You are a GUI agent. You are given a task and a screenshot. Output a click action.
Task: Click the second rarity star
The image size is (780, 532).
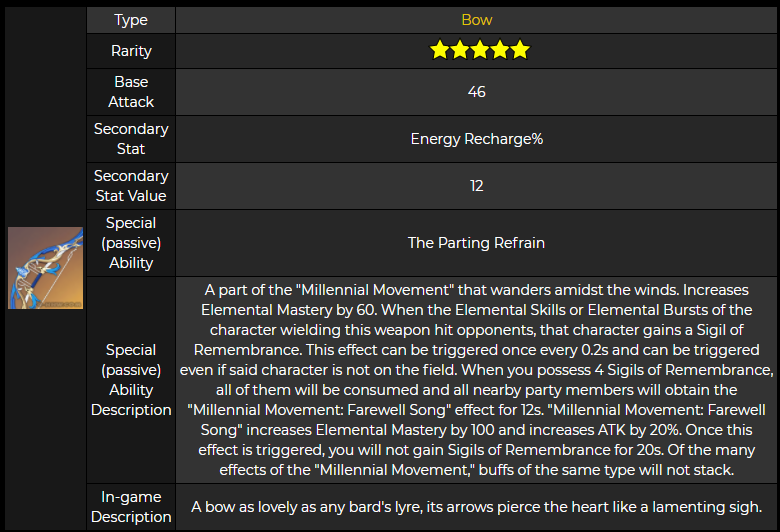pyautogui.click(x=460, y=50)
